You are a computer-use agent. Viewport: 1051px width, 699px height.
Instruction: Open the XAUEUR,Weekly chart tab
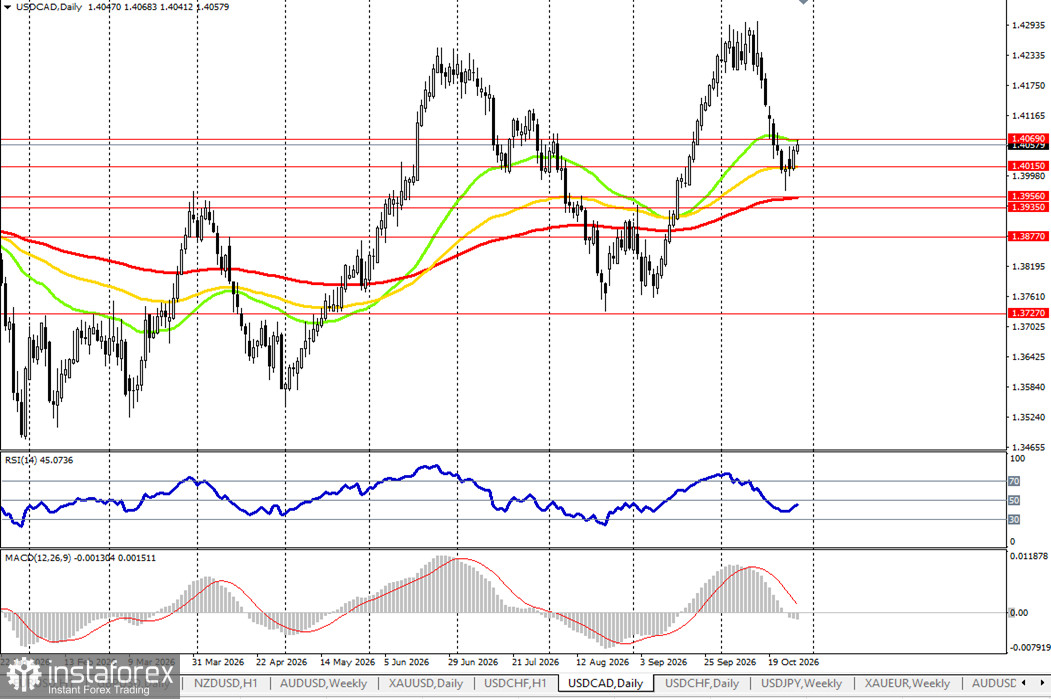(907, 683)
